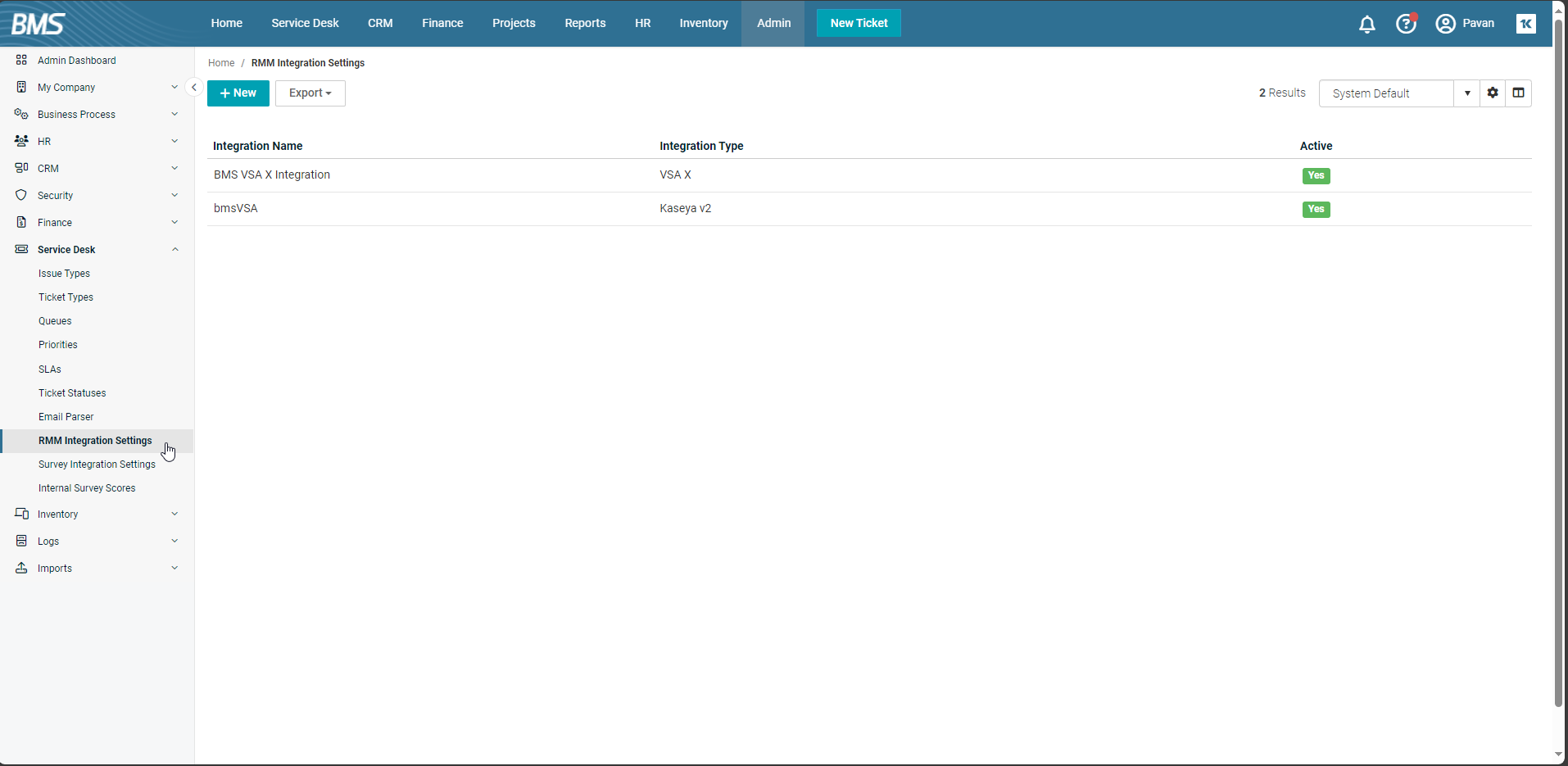
Task: Click the vertical page scrollbar
Action: pos(1558,360)
